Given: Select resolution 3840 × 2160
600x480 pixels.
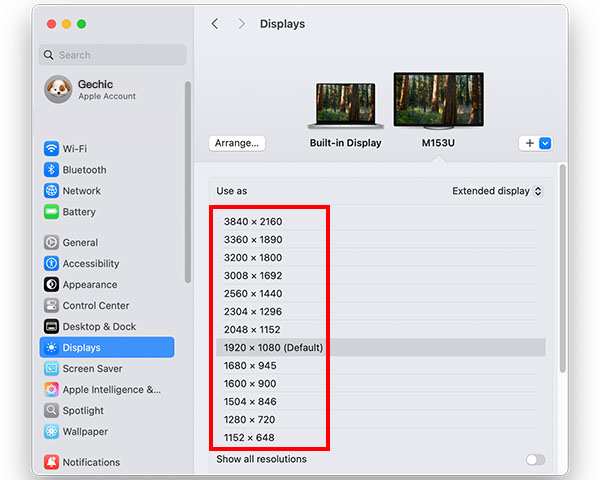Looking at the screenshot, I should tap(381, 221).
